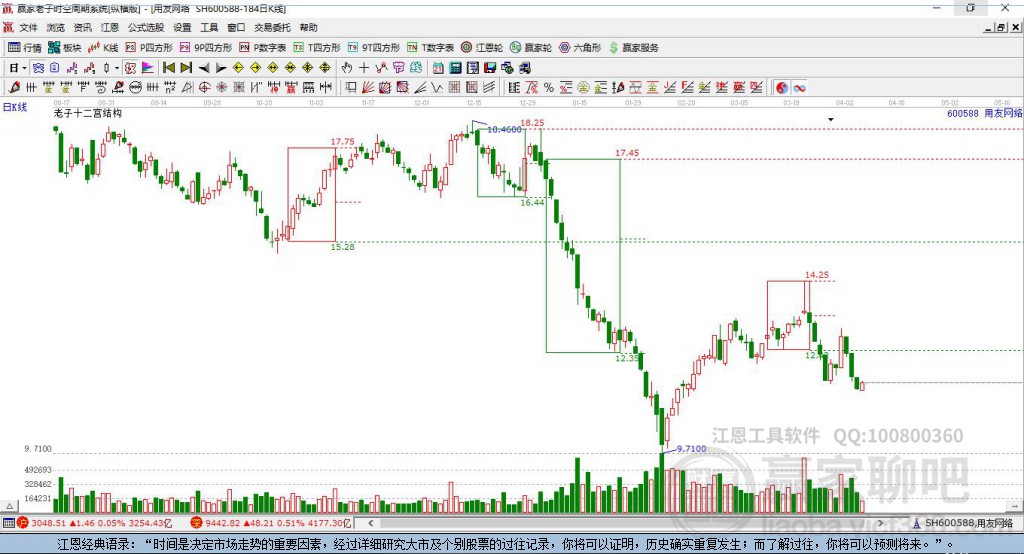Viewport: 1024px width, 554px height.
Task: Click the small black triangle chart marker
Action: (x=831, y=120)
